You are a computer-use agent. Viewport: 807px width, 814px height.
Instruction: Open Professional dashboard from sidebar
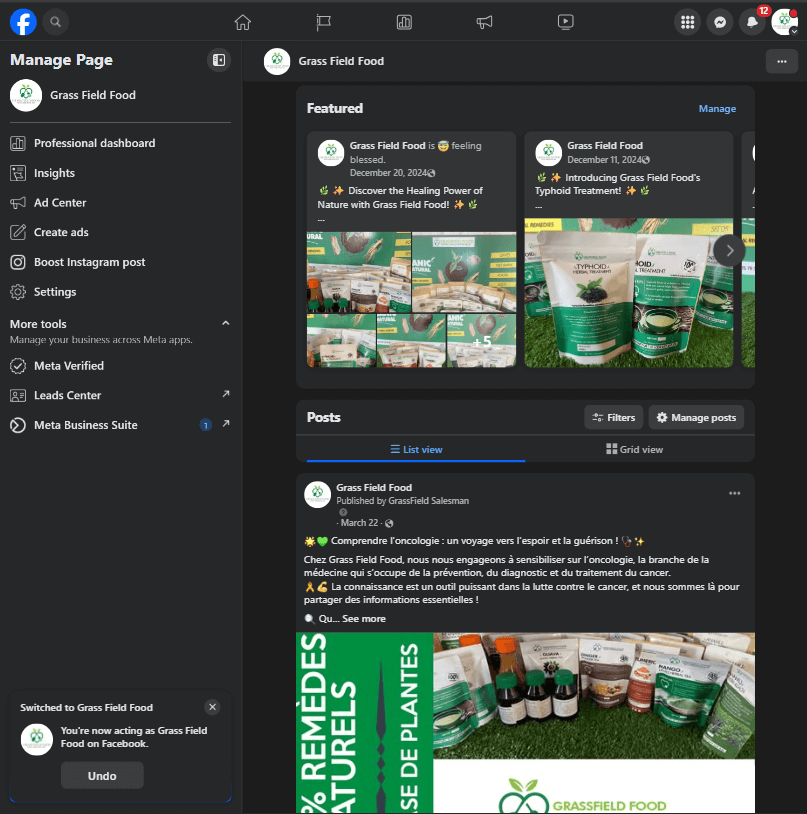94,143
